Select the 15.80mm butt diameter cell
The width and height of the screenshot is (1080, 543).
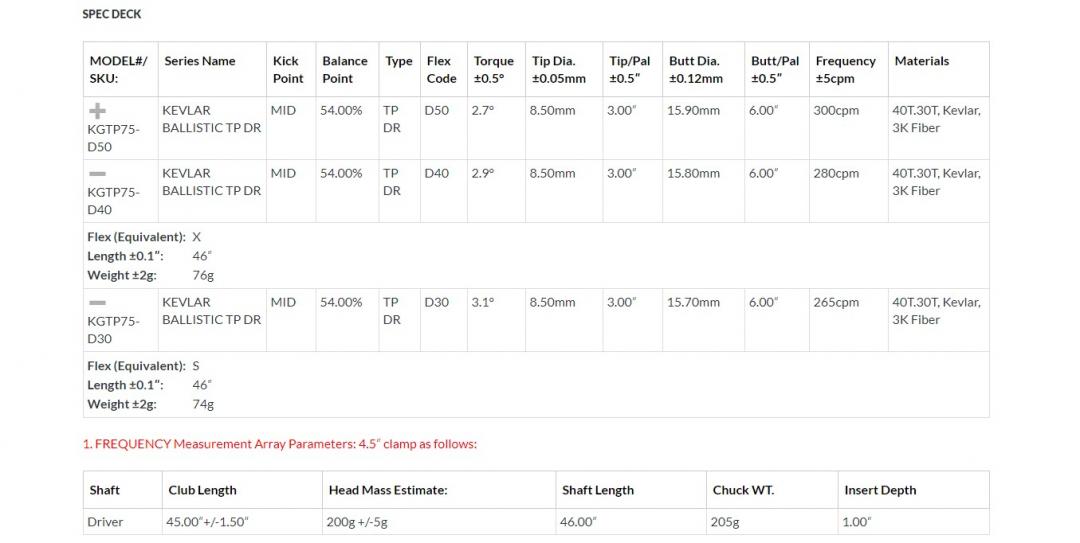tap(693, 174)
